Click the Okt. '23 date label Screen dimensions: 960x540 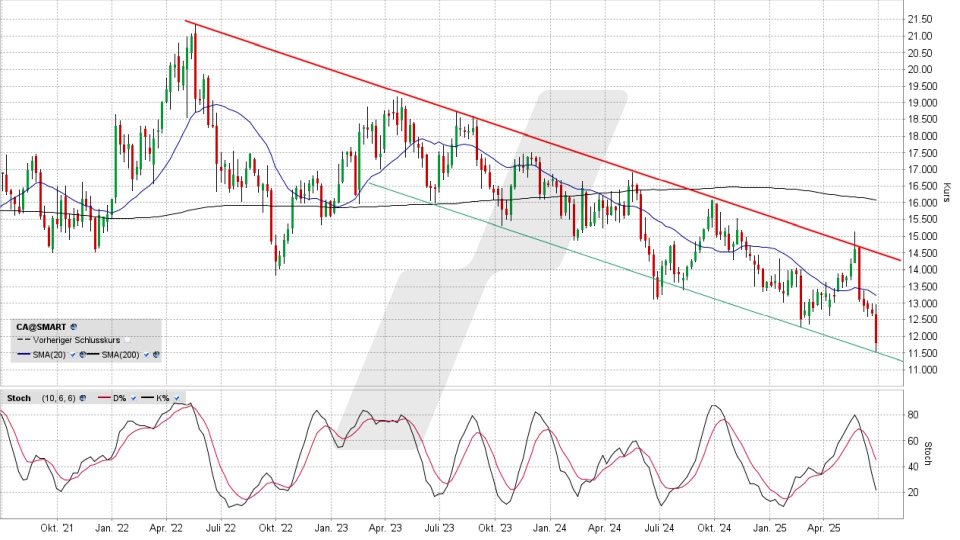(495, 528)
